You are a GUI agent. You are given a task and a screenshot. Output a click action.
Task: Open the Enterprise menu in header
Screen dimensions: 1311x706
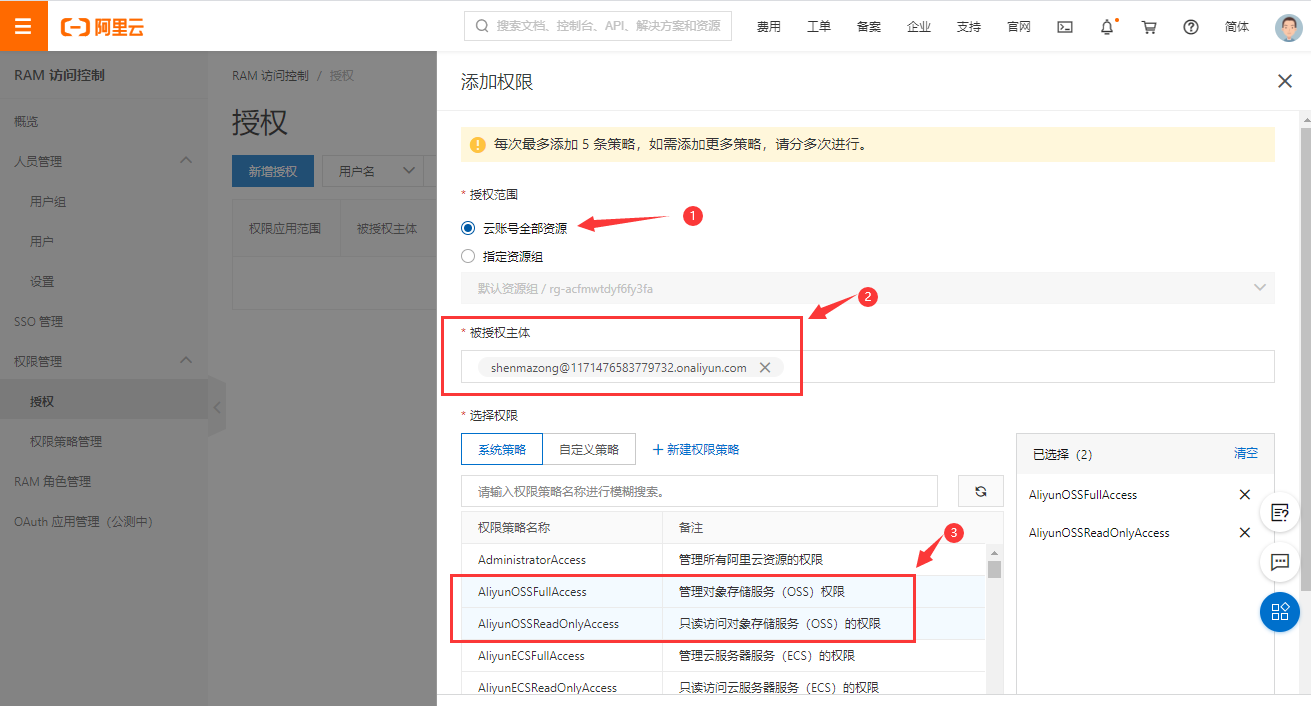[x=919, y=27]
